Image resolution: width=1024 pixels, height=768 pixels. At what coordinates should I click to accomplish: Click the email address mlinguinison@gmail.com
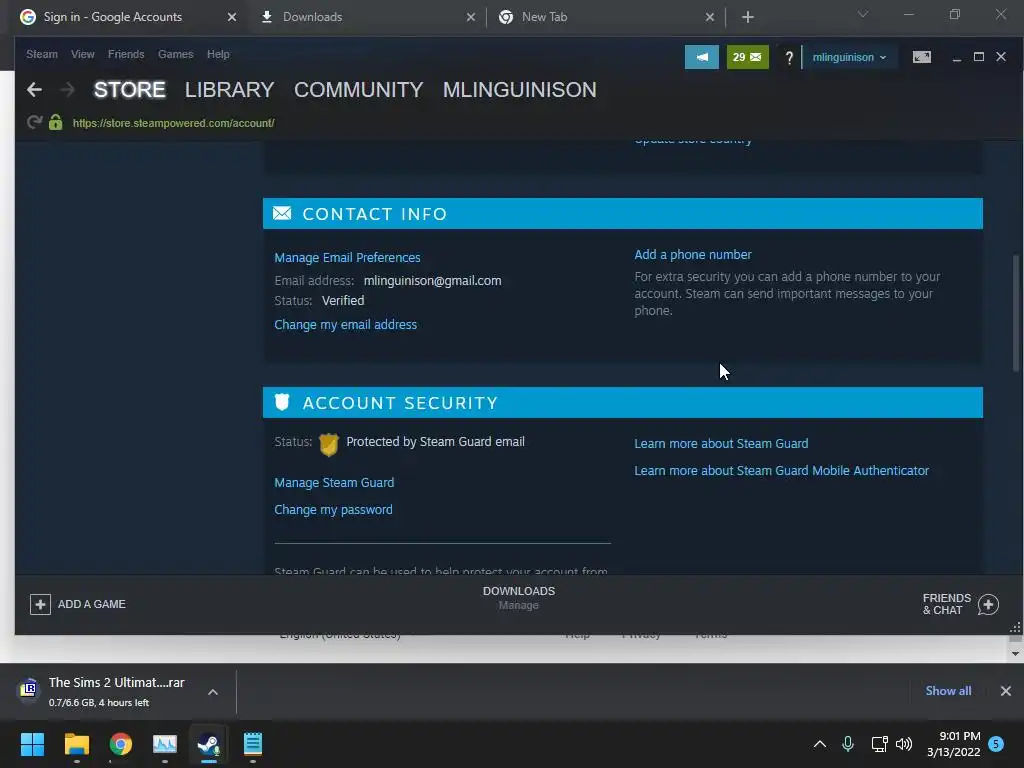pos(432,281)
